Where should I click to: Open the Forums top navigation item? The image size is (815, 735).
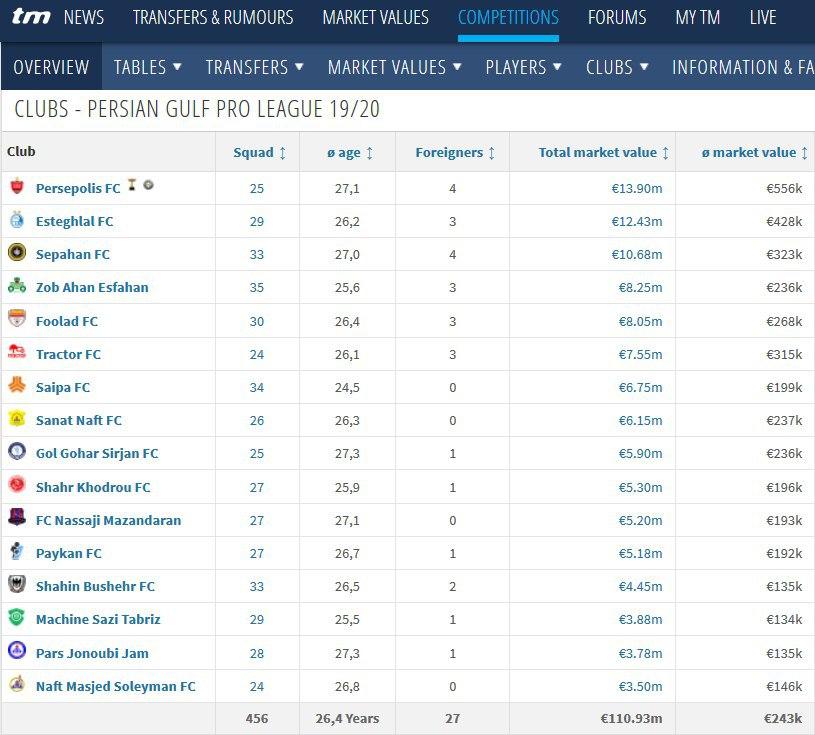click(x=617, y=18)
